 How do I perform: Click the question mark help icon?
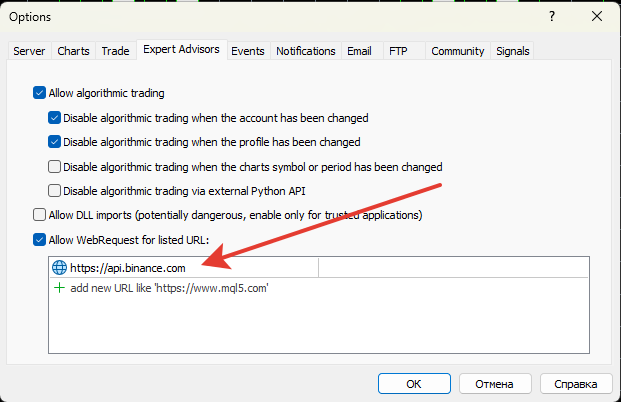pyautogui.click(x=552, y=17)
